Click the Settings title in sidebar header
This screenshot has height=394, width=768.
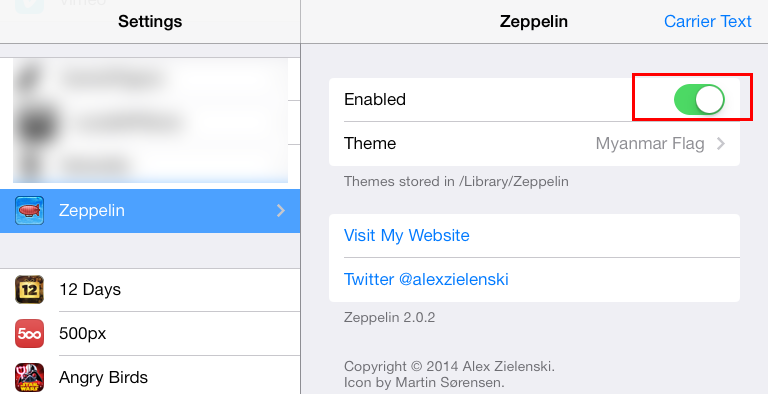tap(150, 22)
